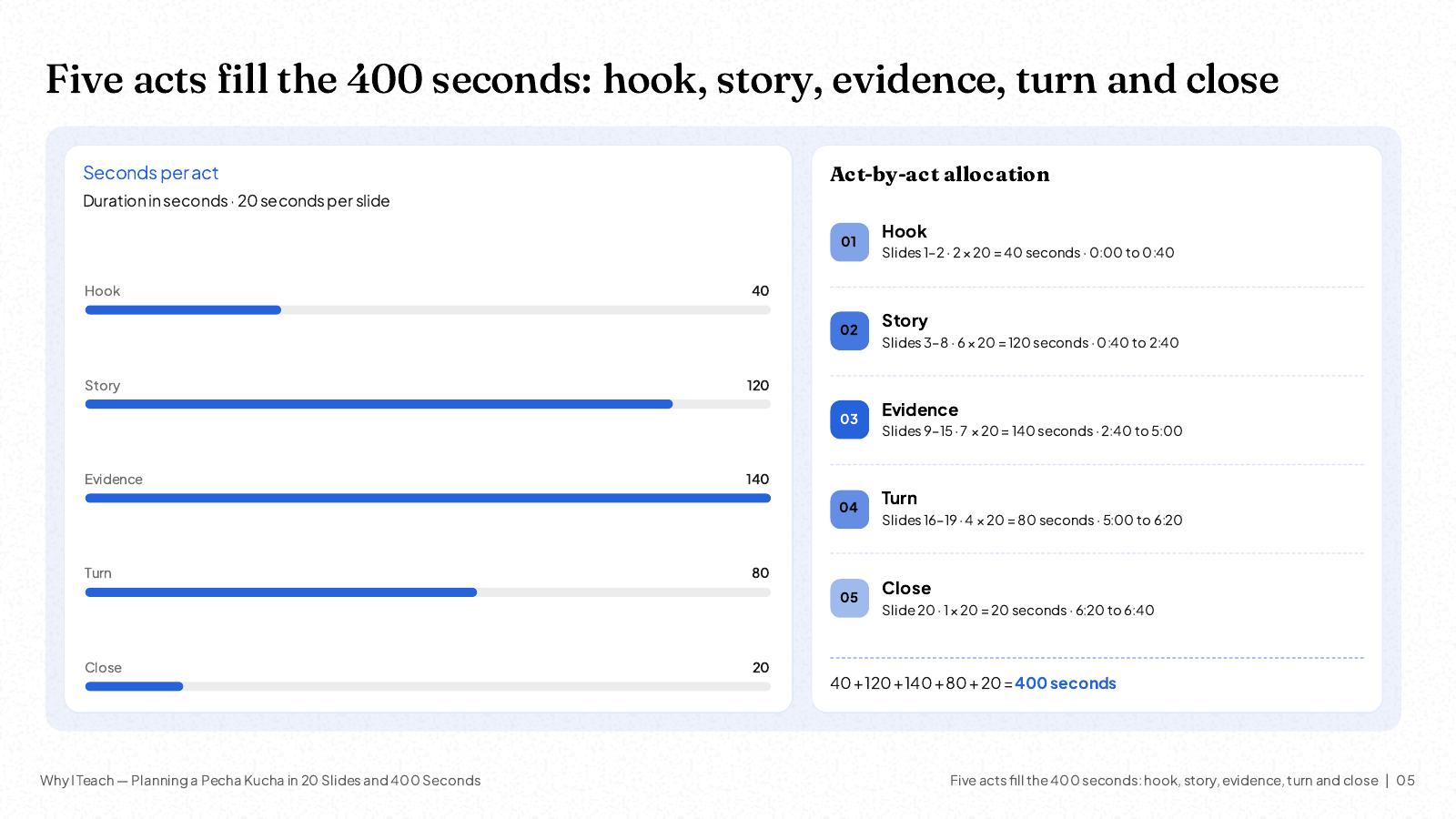Select the "Act-by-act allocation" heading

[x=940, y=175]
